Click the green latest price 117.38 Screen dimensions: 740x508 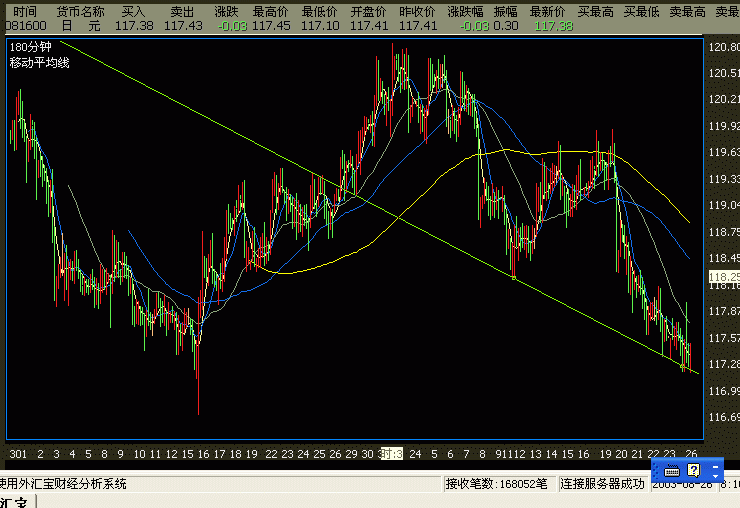point(554,26)
